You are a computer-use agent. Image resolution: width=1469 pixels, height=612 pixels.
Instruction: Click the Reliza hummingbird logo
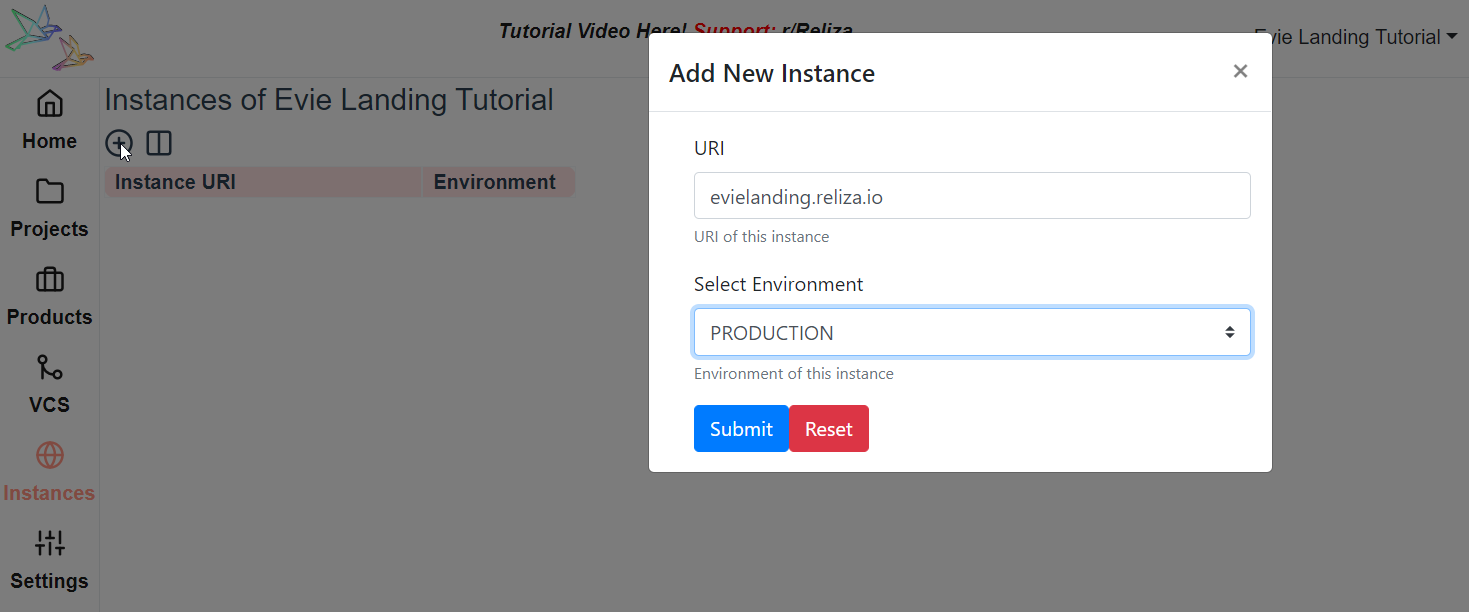pyautogui.click(x=48, y=35)
